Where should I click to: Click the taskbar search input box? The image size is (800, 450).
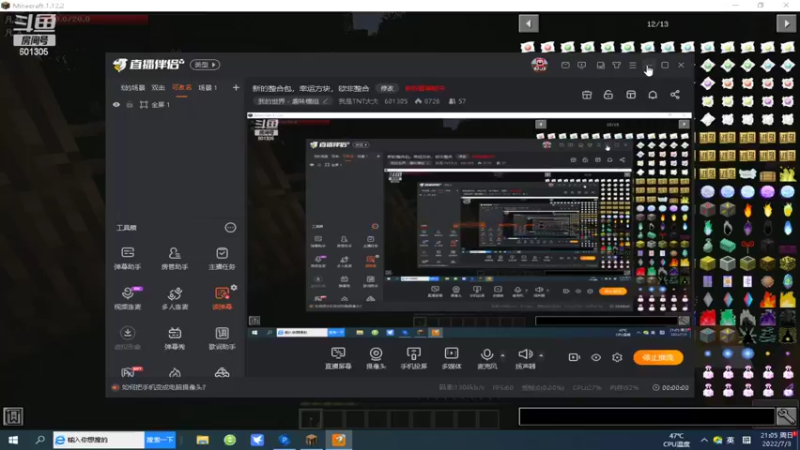pos(99,440)
